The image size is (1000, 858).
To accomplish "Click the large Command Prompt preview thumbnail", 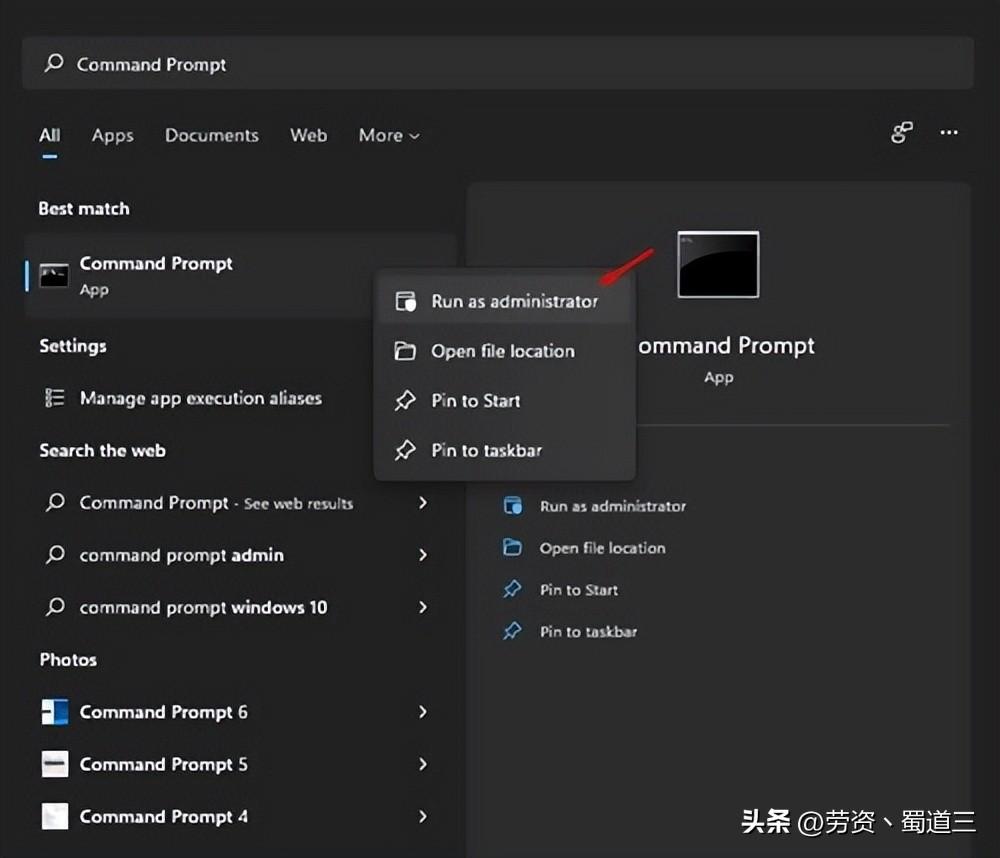I will point(717,264).
